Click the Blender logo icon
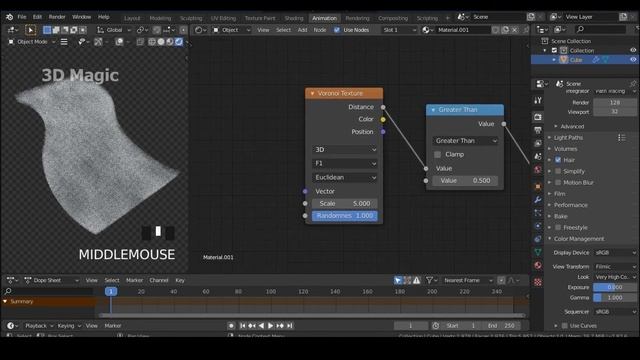The height and width of the screenshot is (360, 640). click(9, 17)
